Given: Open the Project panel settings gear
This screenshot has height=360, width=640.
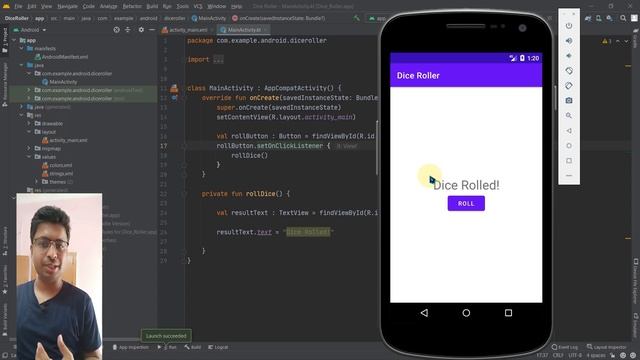Looking at the screenshot, I should (x=141, y=30).
